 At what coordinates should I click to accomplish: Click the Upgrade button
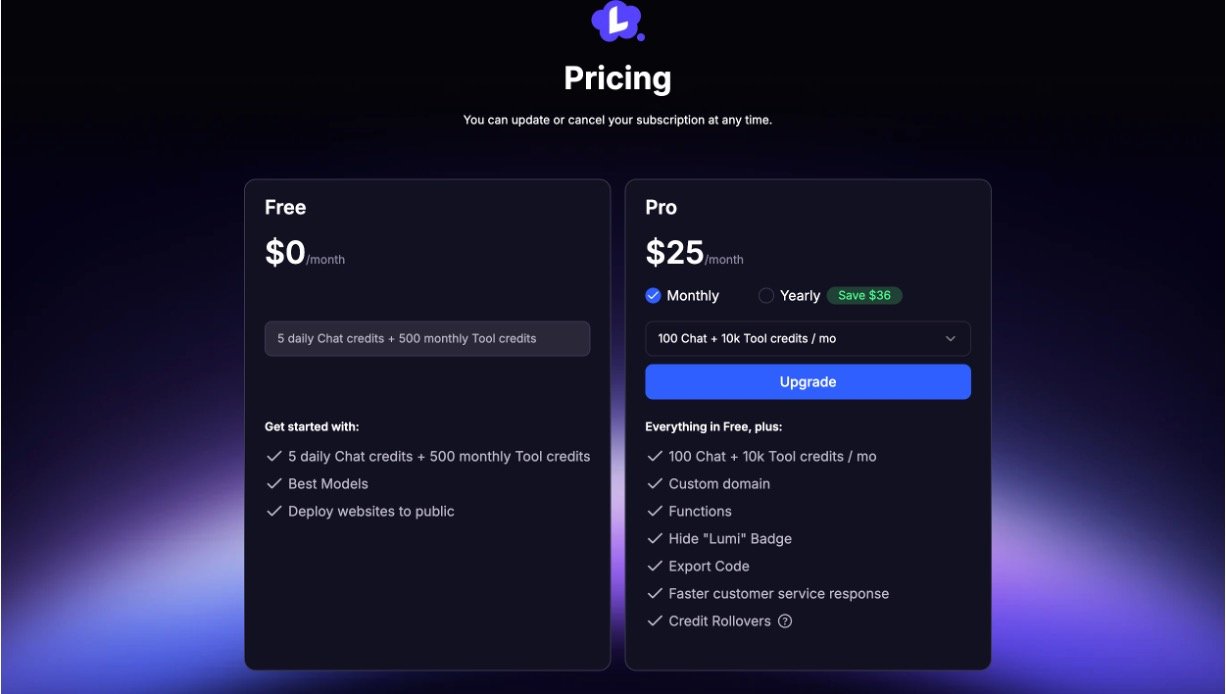click(807, 382)
